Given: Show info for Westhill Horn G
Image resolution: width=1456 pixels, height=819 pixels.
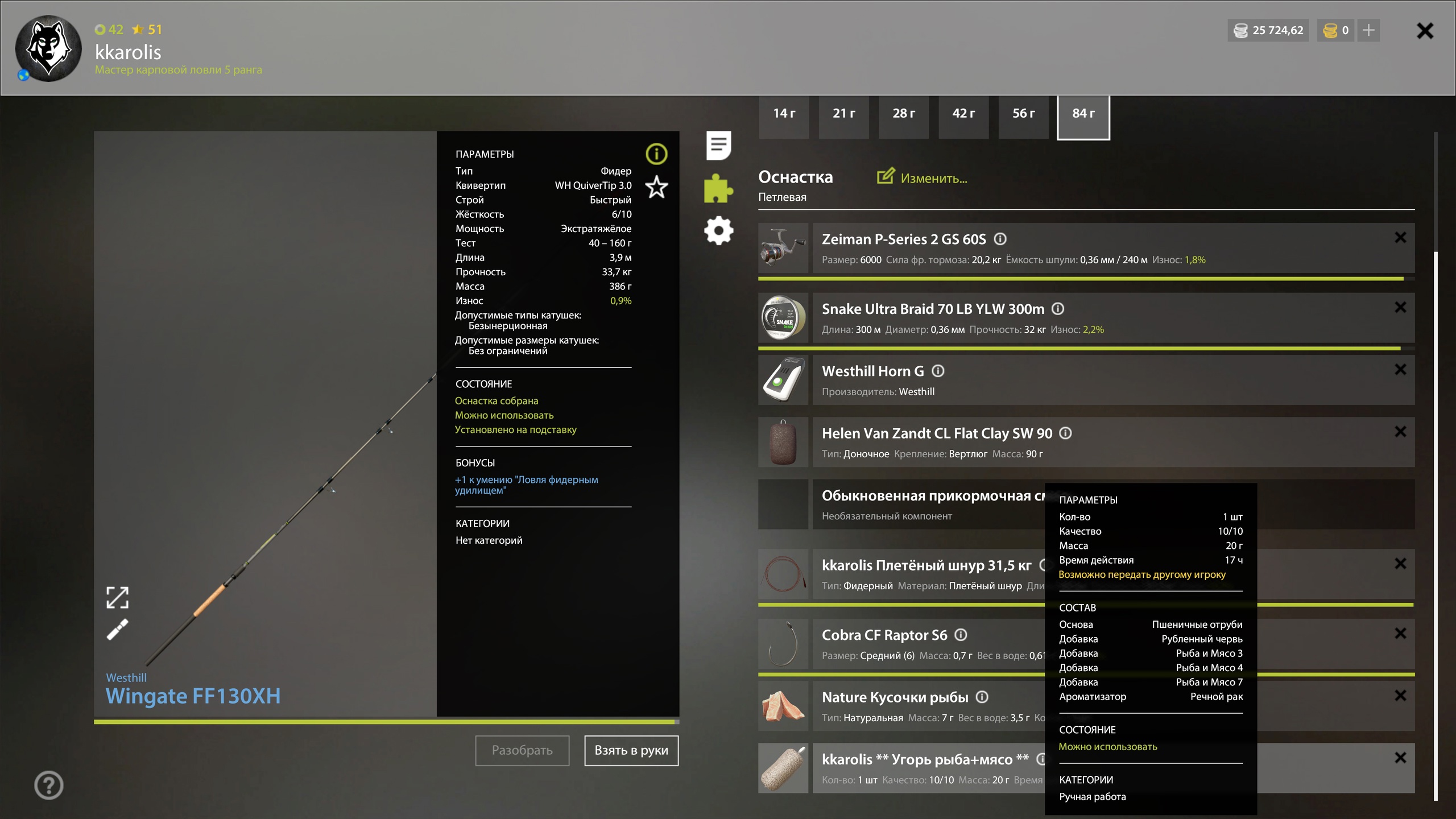Looking at the screenshot, I should 938,371.
